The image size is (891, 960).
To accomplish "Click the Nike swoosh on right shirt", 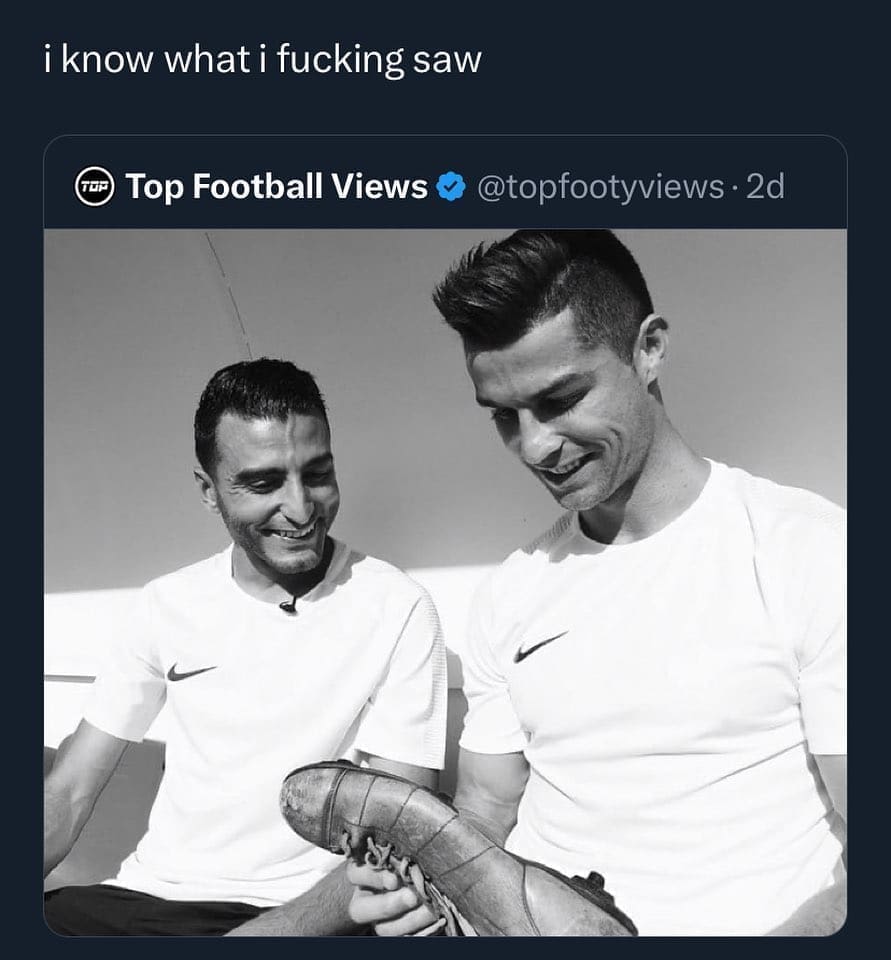I will pyautogui.click(x=540, y=647).
